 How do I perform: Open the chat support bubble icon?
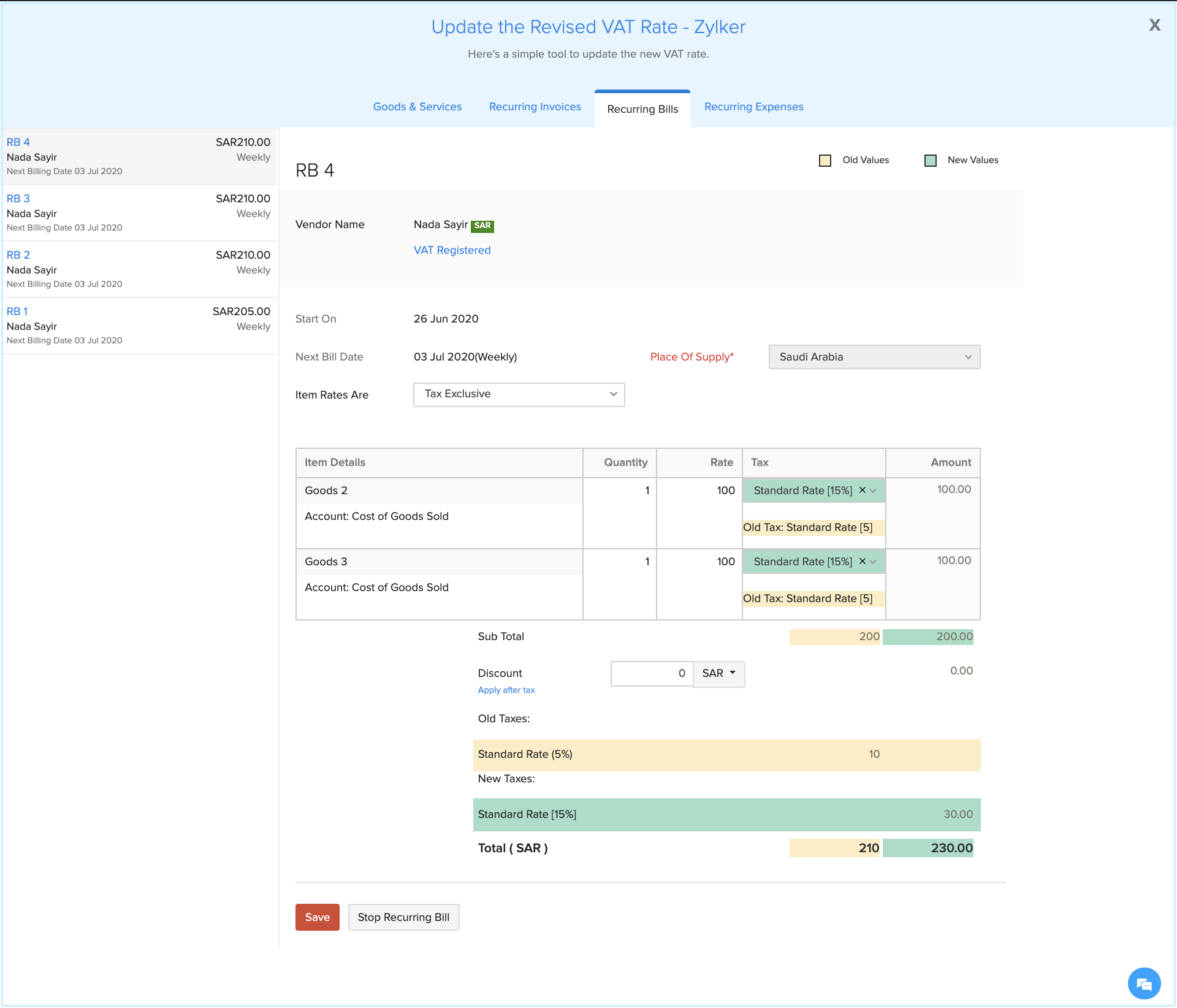point(1144,983)
